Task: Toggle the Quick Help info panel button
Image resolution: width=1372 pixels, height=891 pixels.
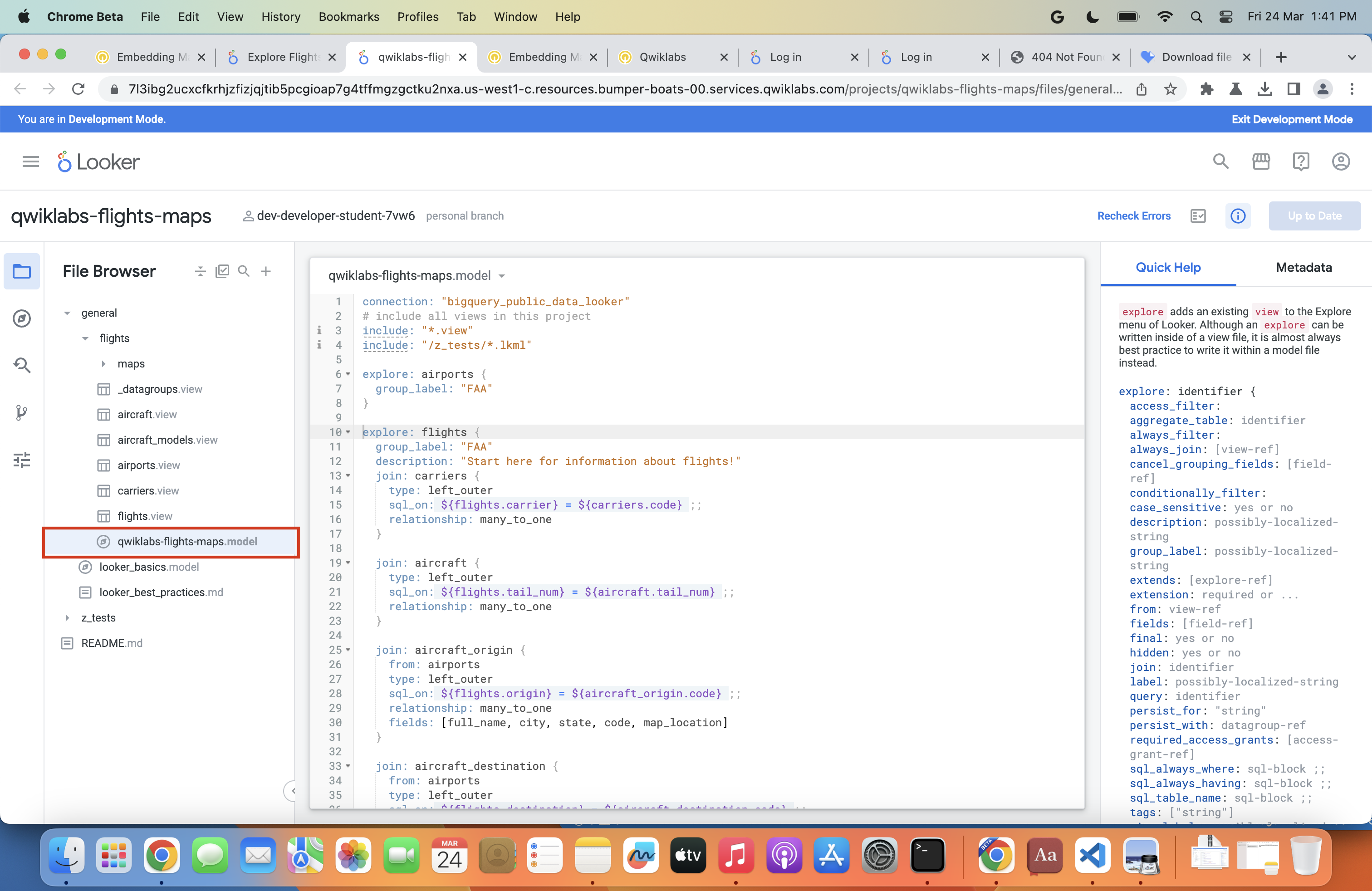Action: click(x=1238, y=215)
